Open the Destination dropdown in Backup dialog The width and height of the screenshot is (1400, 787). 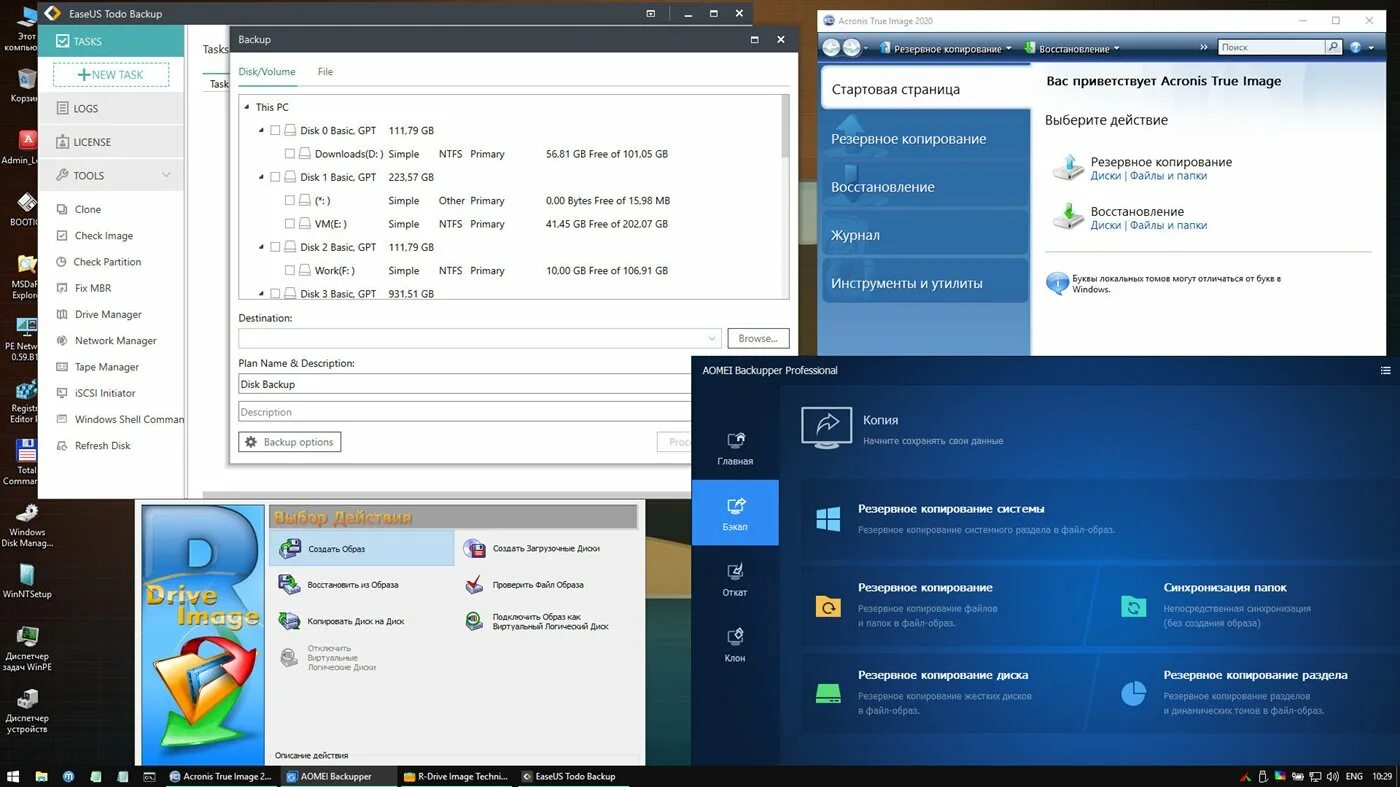(x=711, y=339)
